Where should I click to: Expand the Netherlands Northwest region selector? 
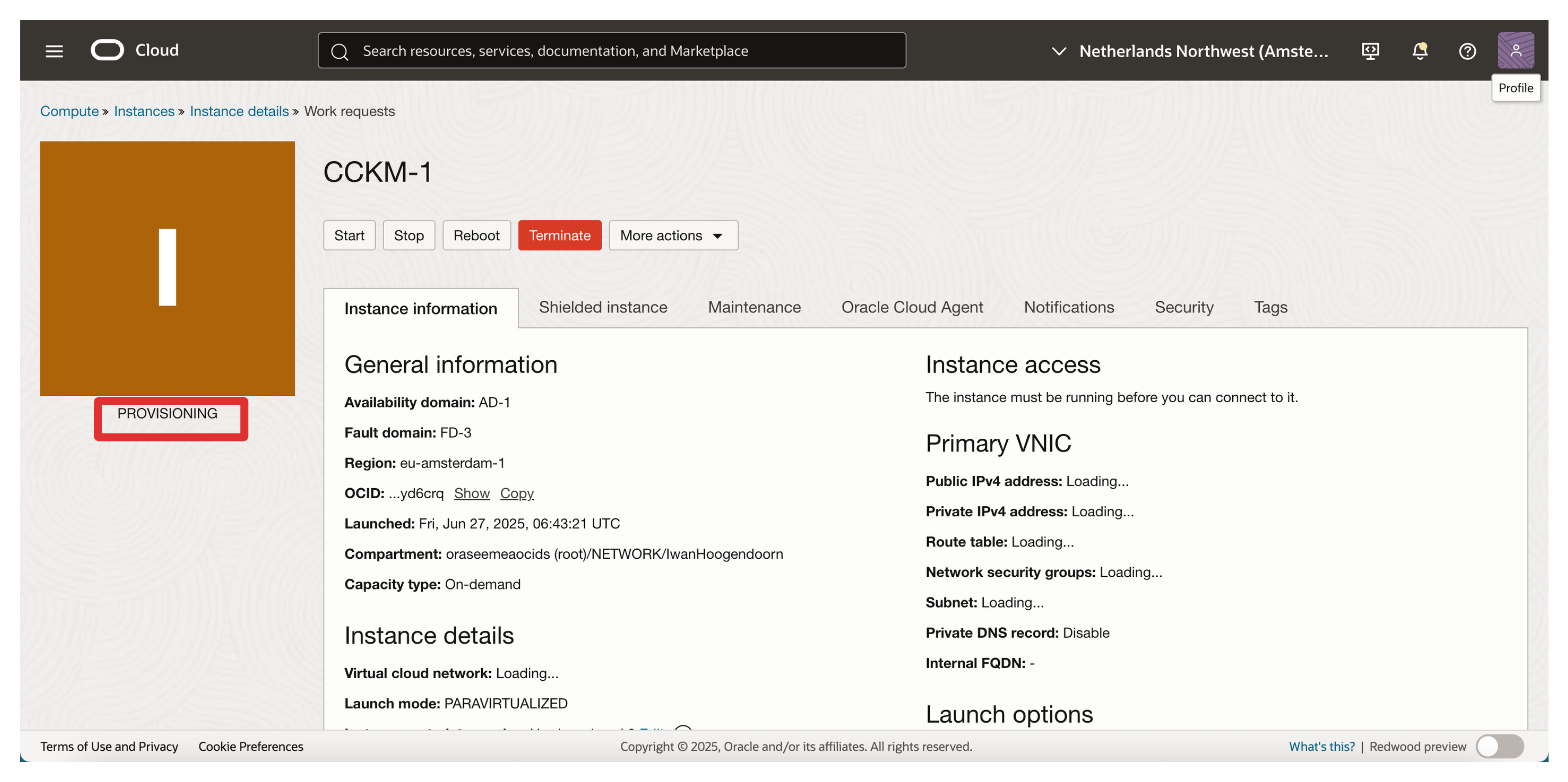[1190, 51]
